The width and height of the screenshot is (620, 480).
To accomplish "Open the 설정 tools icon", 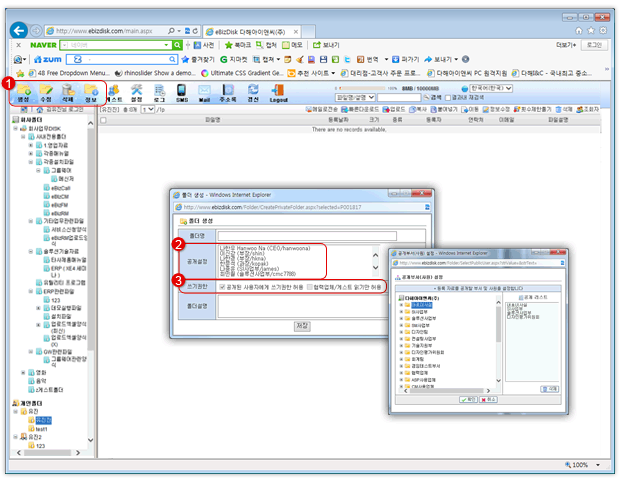I will (137, 93).
